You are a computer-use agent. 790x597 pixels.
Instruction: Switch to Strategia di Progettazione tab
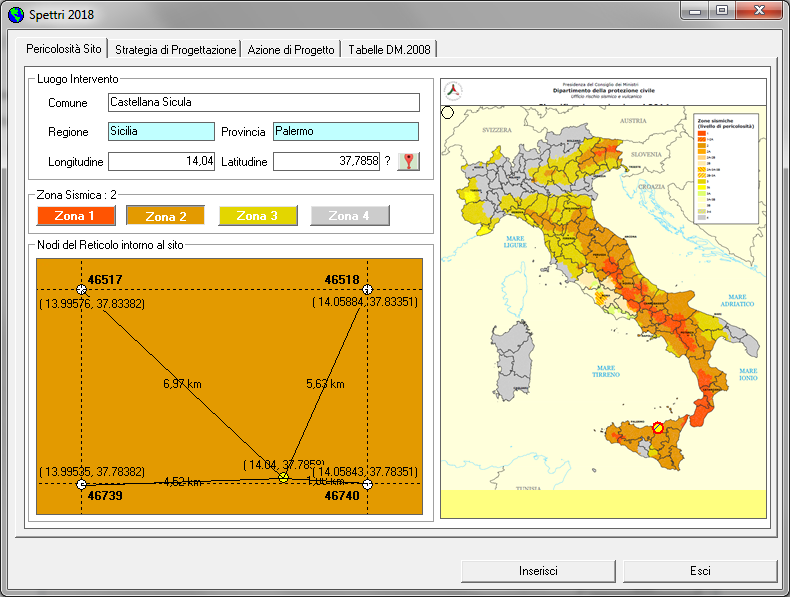(175, 50)
